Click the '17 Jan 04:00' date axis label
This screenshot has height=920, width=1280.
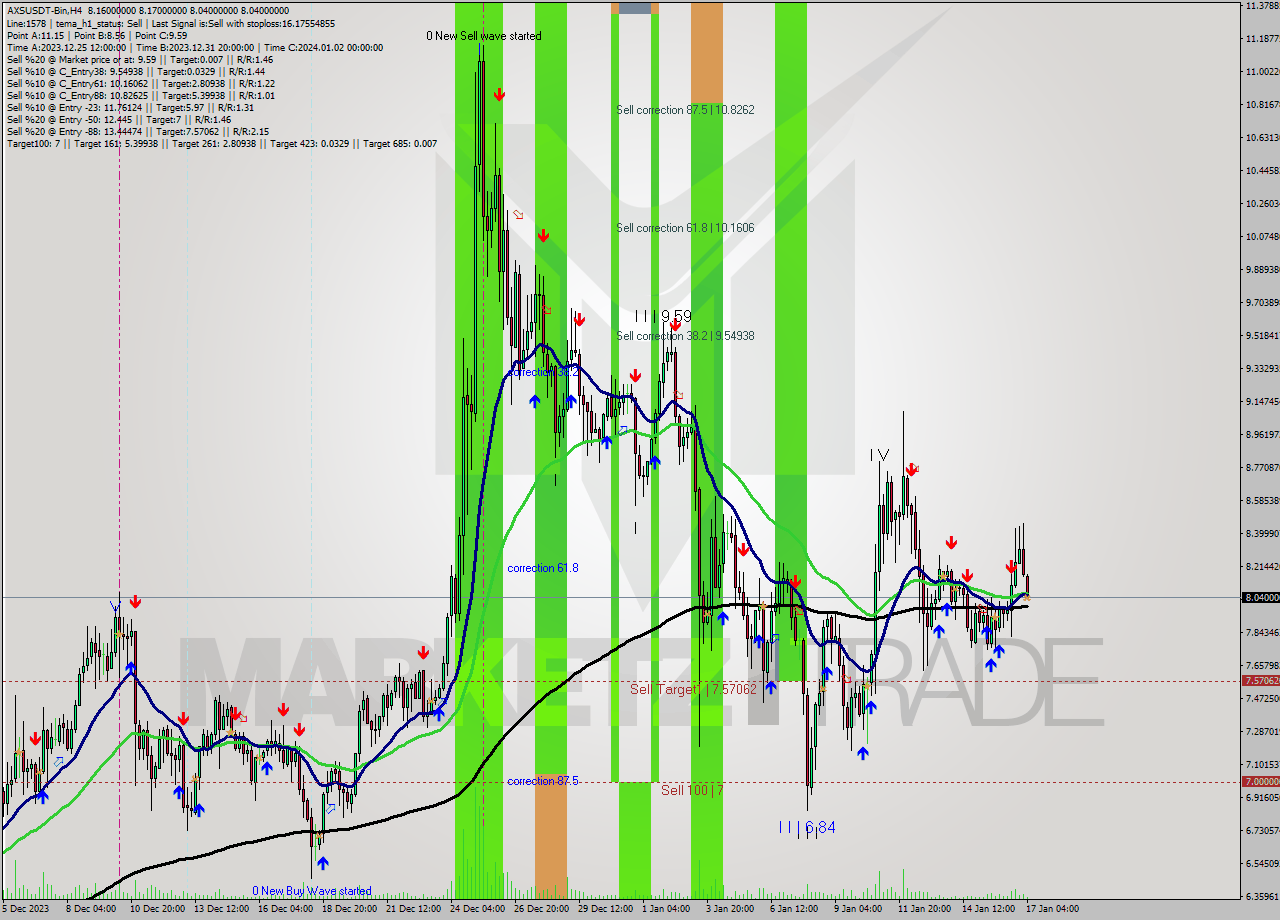1053,909
